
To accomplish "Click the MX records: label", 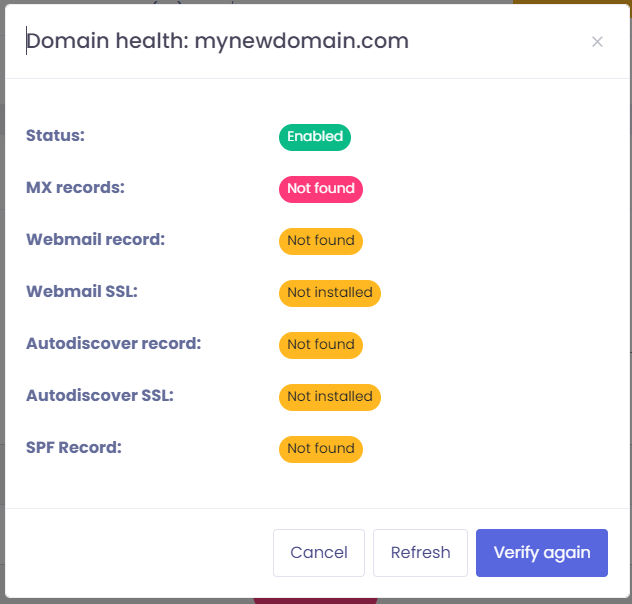I will [x=75, y=188].
